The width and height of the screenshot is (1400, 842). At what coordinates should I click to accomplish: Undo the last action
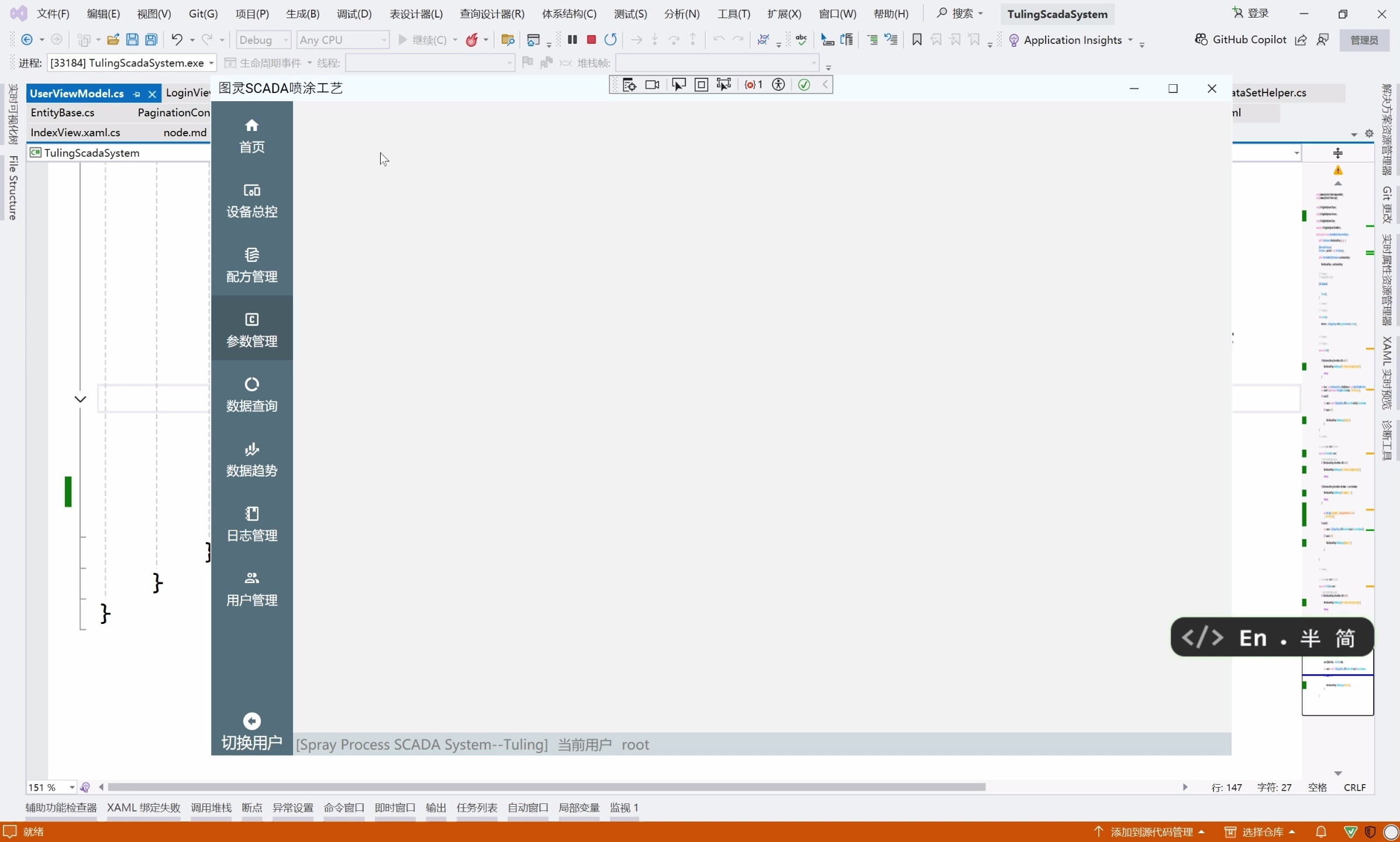coord(177,40)
